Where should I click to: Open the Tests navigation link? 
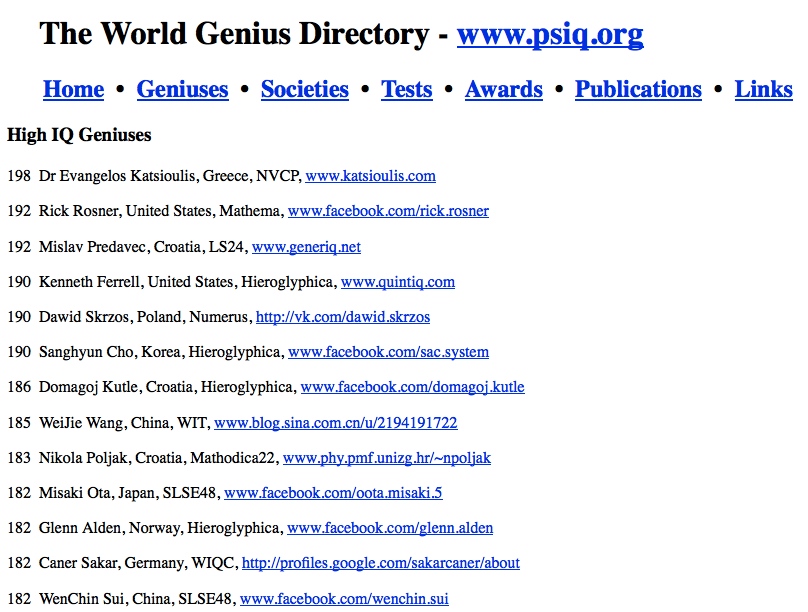click(x=406, y=90)
